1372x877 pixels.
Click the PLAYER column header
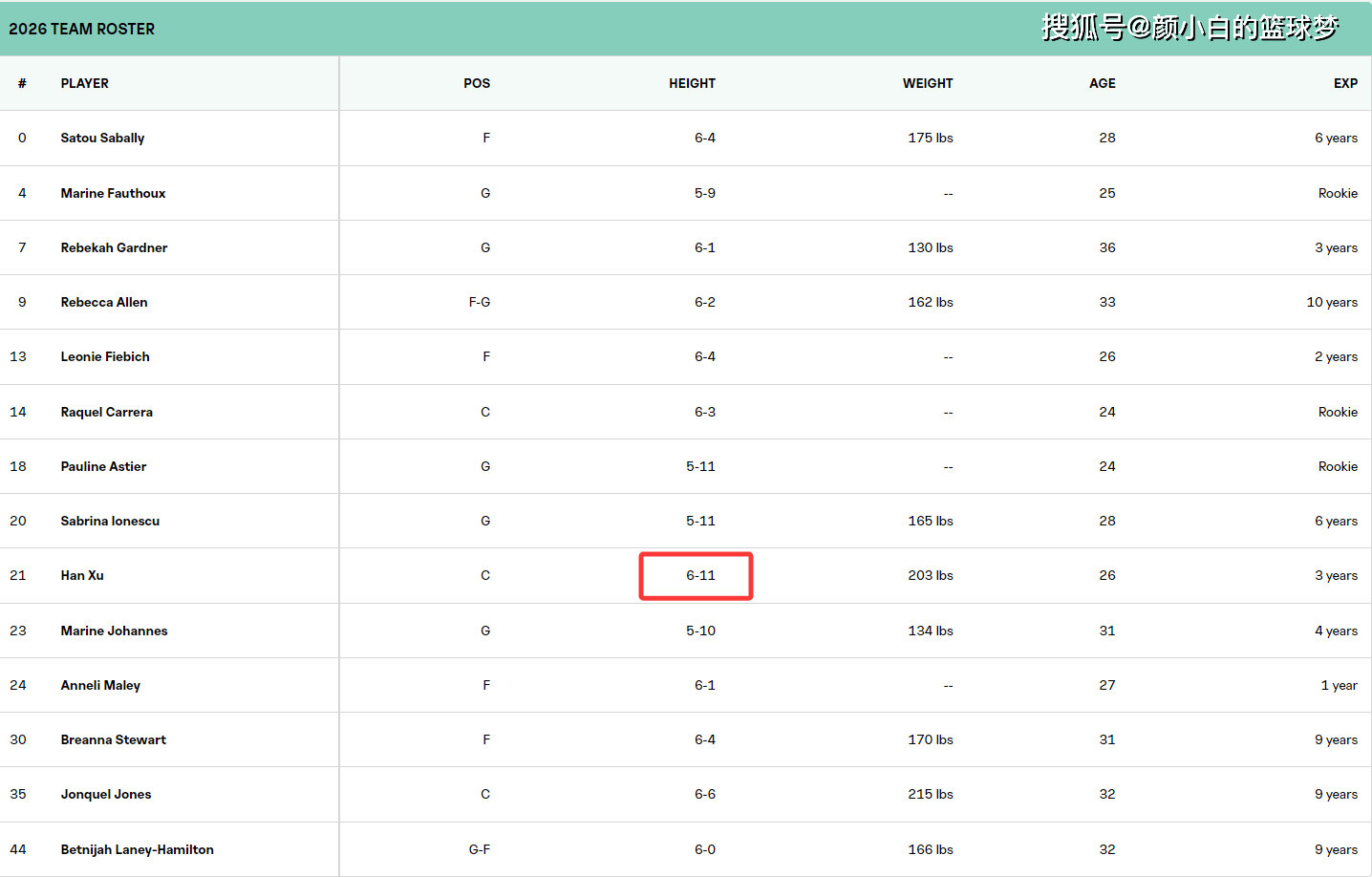coord(84,83)
